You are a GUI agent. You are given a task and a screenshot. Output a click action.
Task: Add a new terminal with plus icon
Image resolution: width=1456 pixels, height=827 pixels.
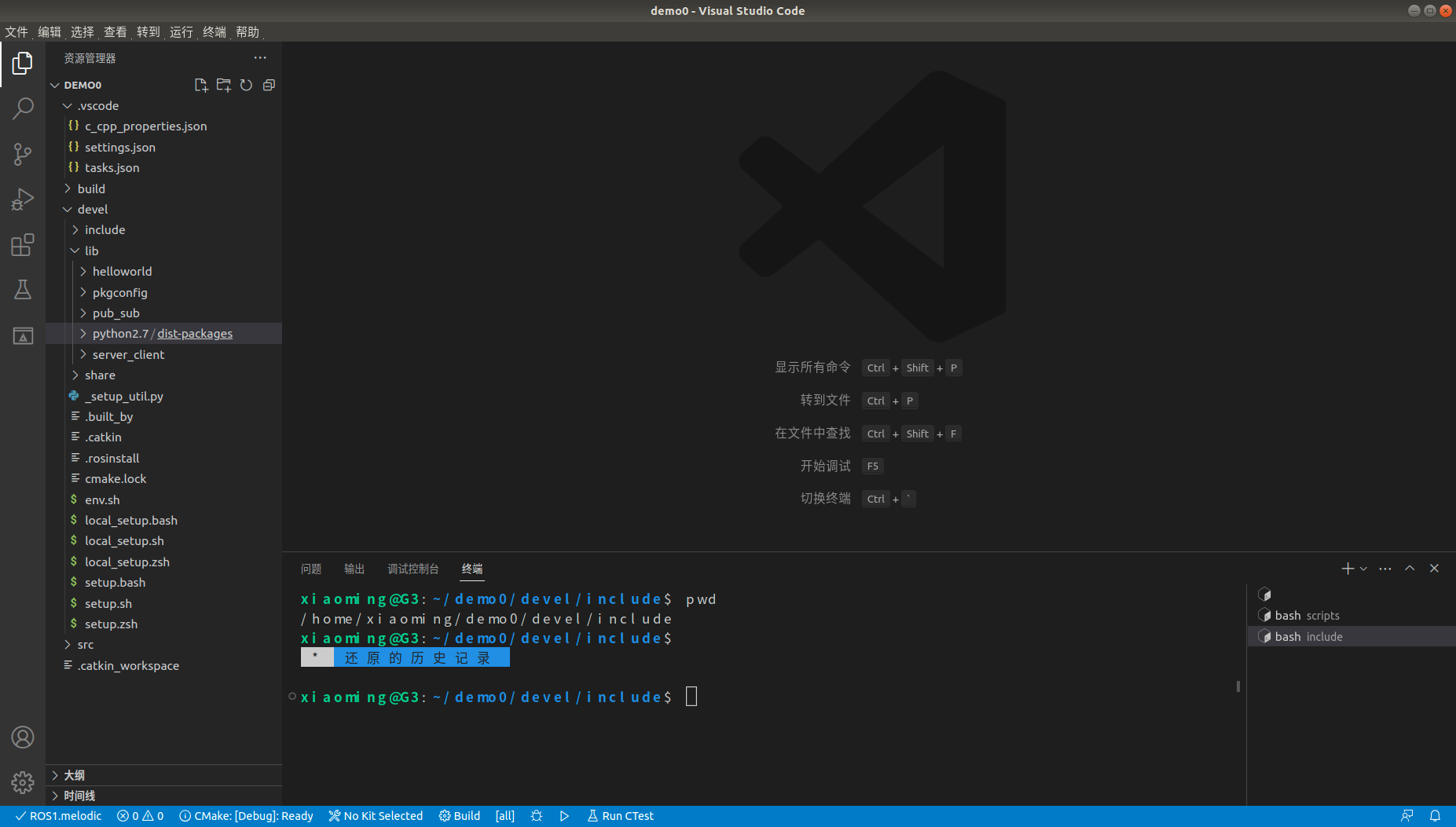pos(1348,568)
